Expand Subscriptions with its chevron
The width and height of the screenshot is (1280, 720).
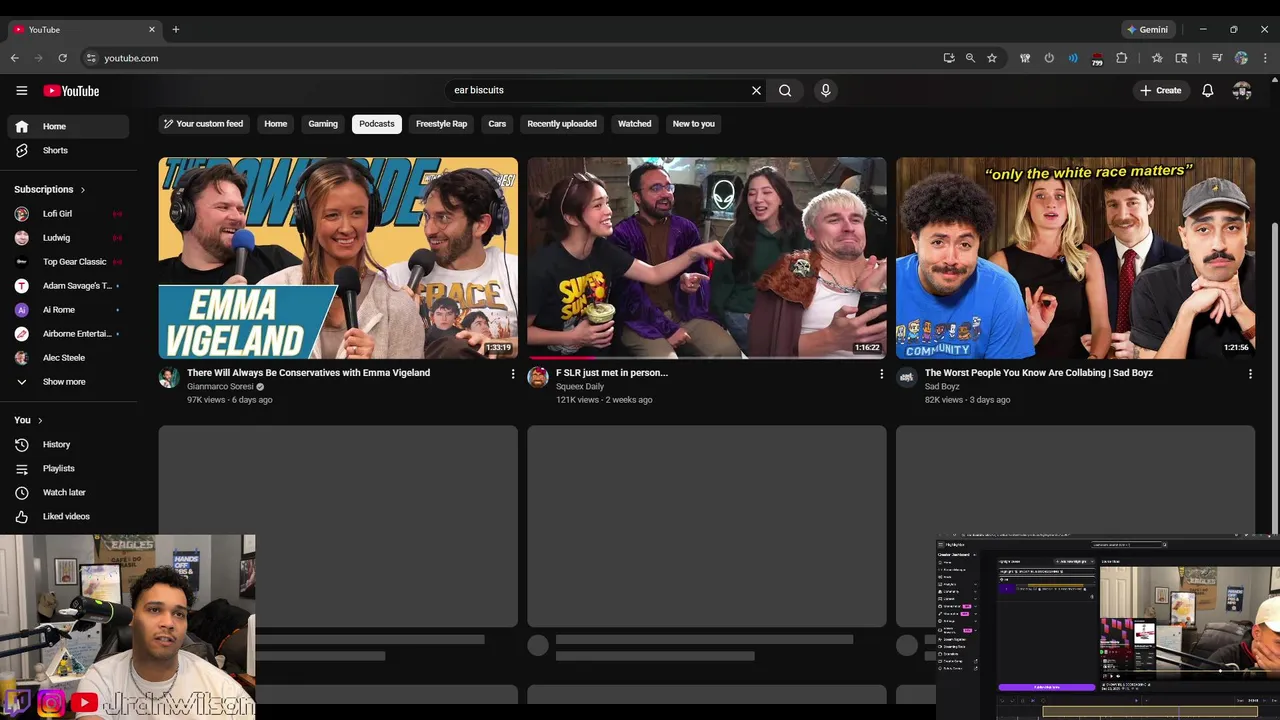[x=82, y=190]
